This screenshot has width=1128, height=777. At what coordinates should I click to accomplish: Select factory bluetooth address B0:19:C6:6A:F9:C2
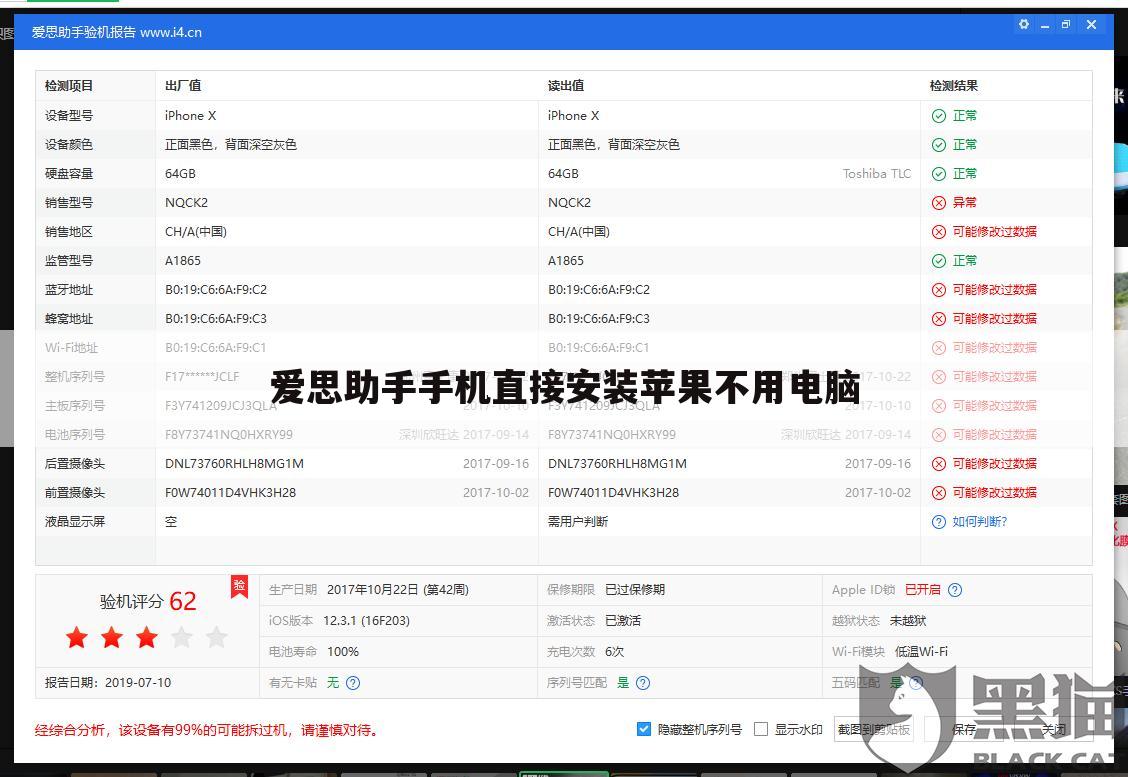click(216, 290)
